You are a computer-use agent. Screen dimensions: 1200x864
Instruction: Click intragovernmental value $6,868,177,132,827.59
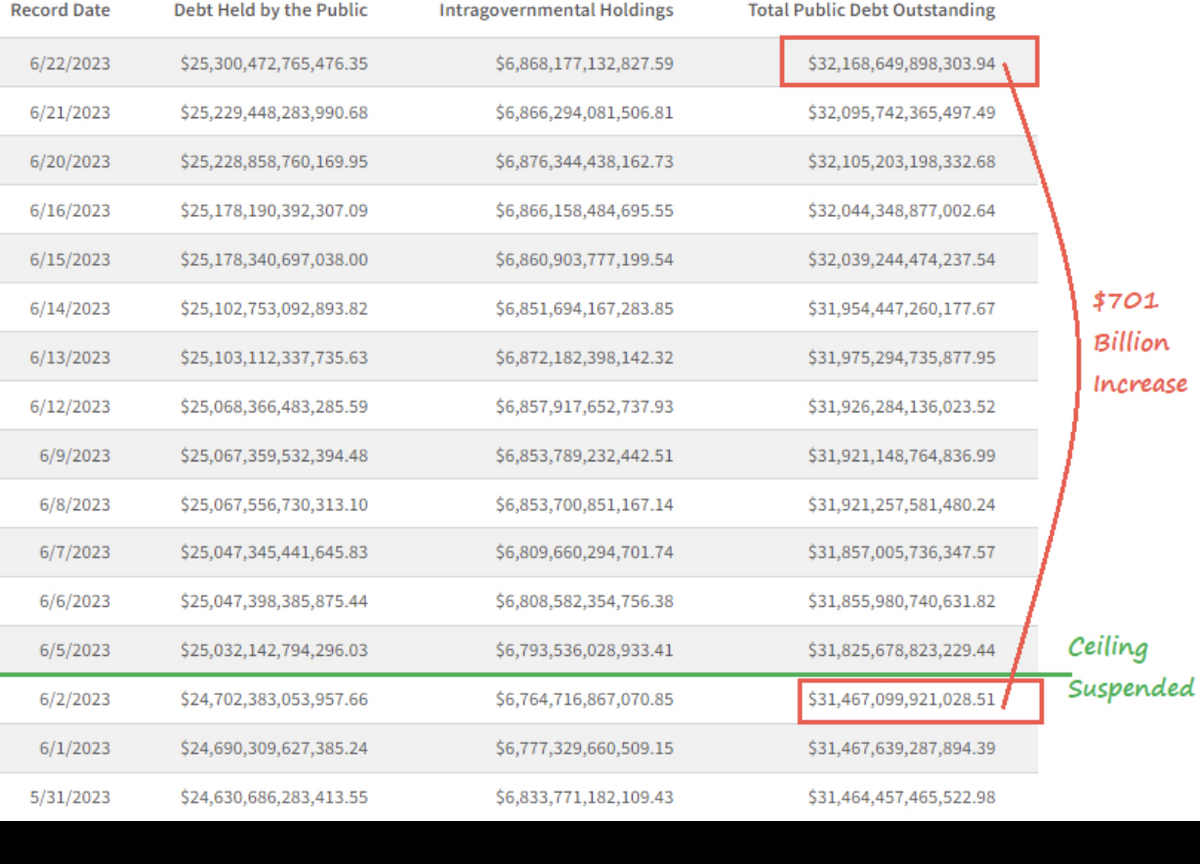(x=584, y=64)
